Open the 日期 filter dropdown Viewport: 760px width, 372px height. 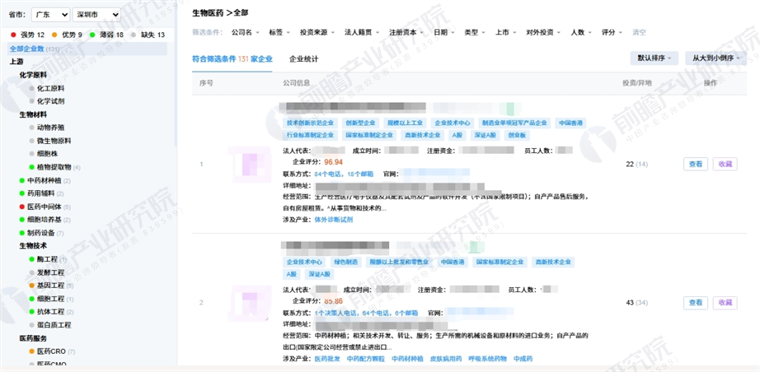click(x=443, y=32)
